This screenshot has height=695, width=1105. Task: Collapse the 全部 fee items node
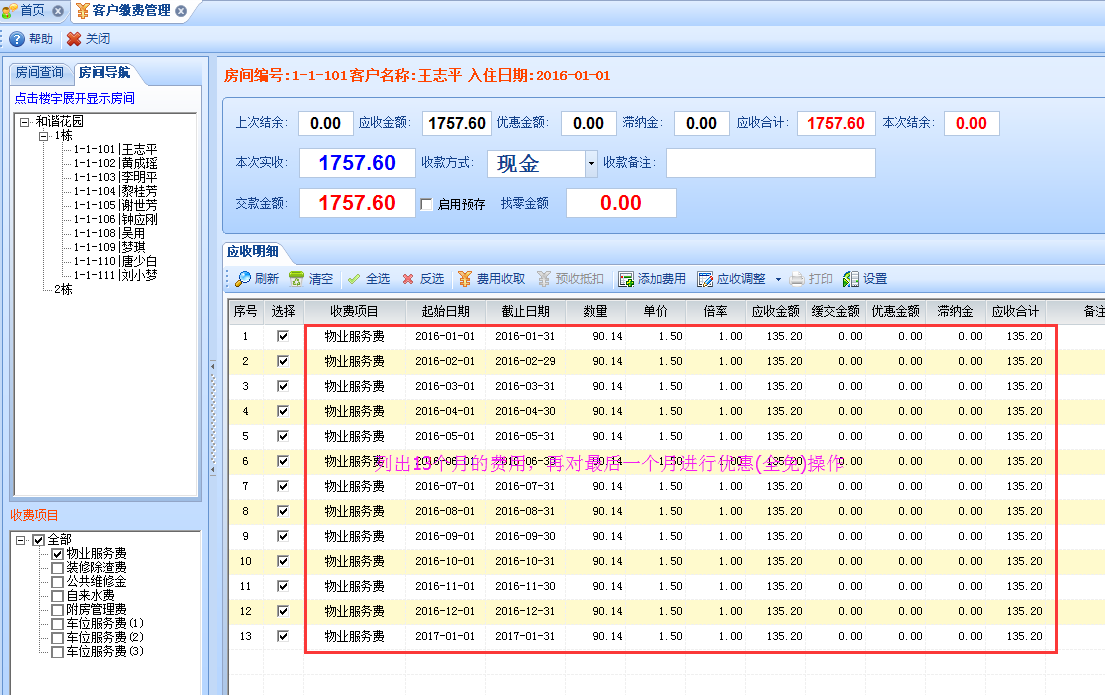click(20, 540)
